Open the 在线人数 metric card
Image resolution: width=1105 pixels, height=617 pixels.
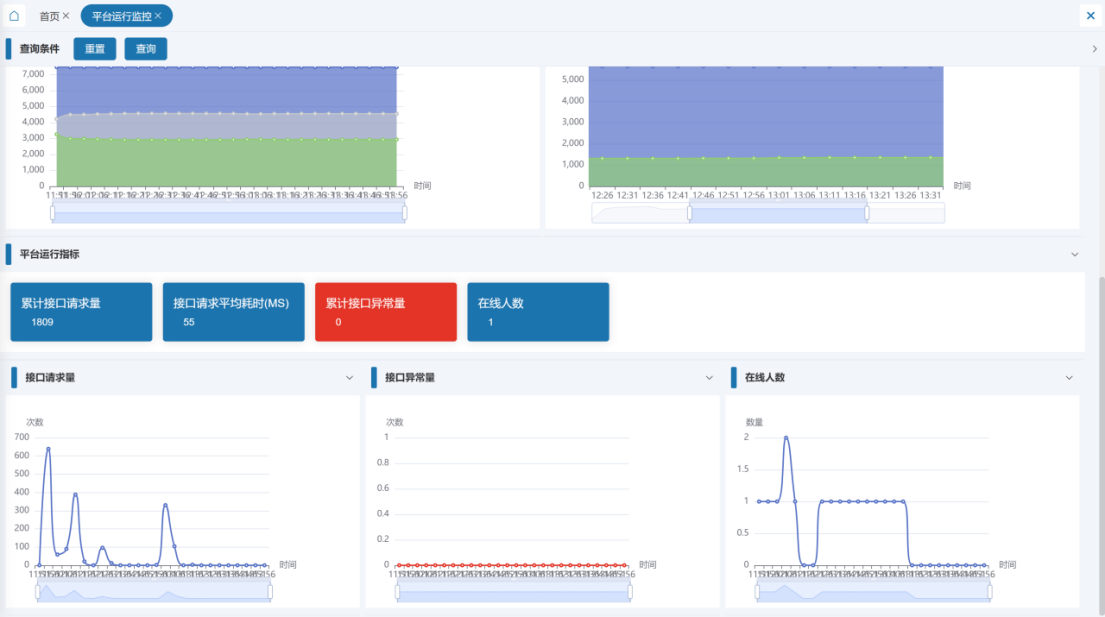(538, 312)
